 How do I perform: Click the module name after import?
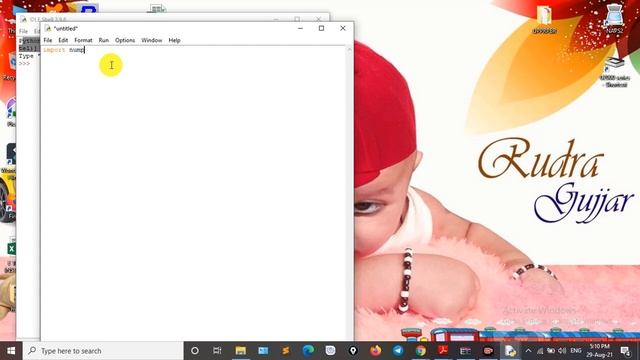76,50
